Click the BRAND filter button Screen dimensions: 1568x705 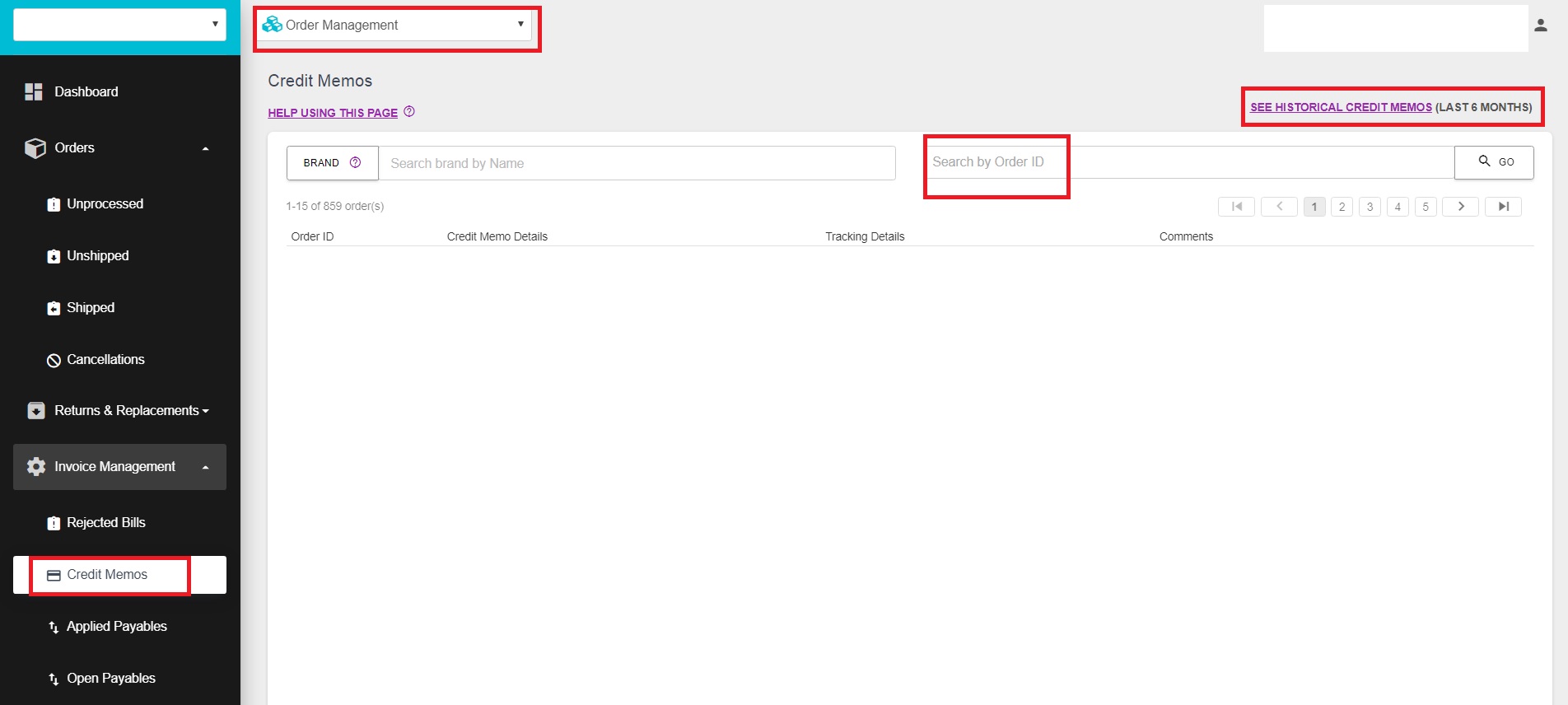[333, 163]
